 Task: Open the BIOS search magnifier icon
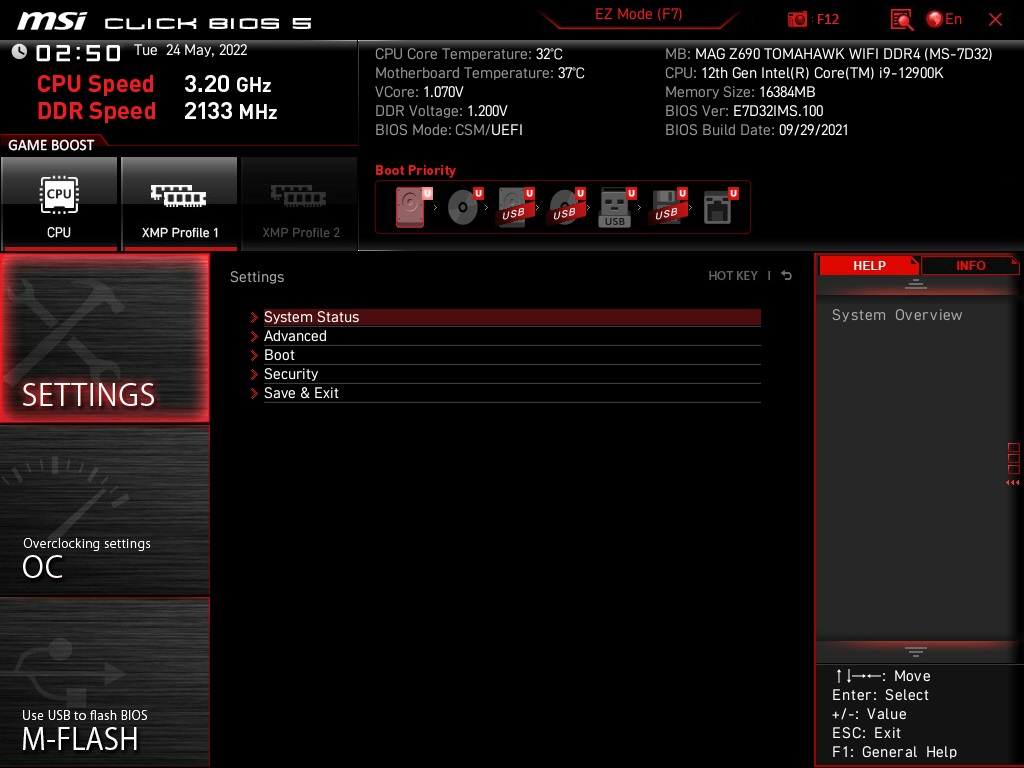(x=901, y=20)
